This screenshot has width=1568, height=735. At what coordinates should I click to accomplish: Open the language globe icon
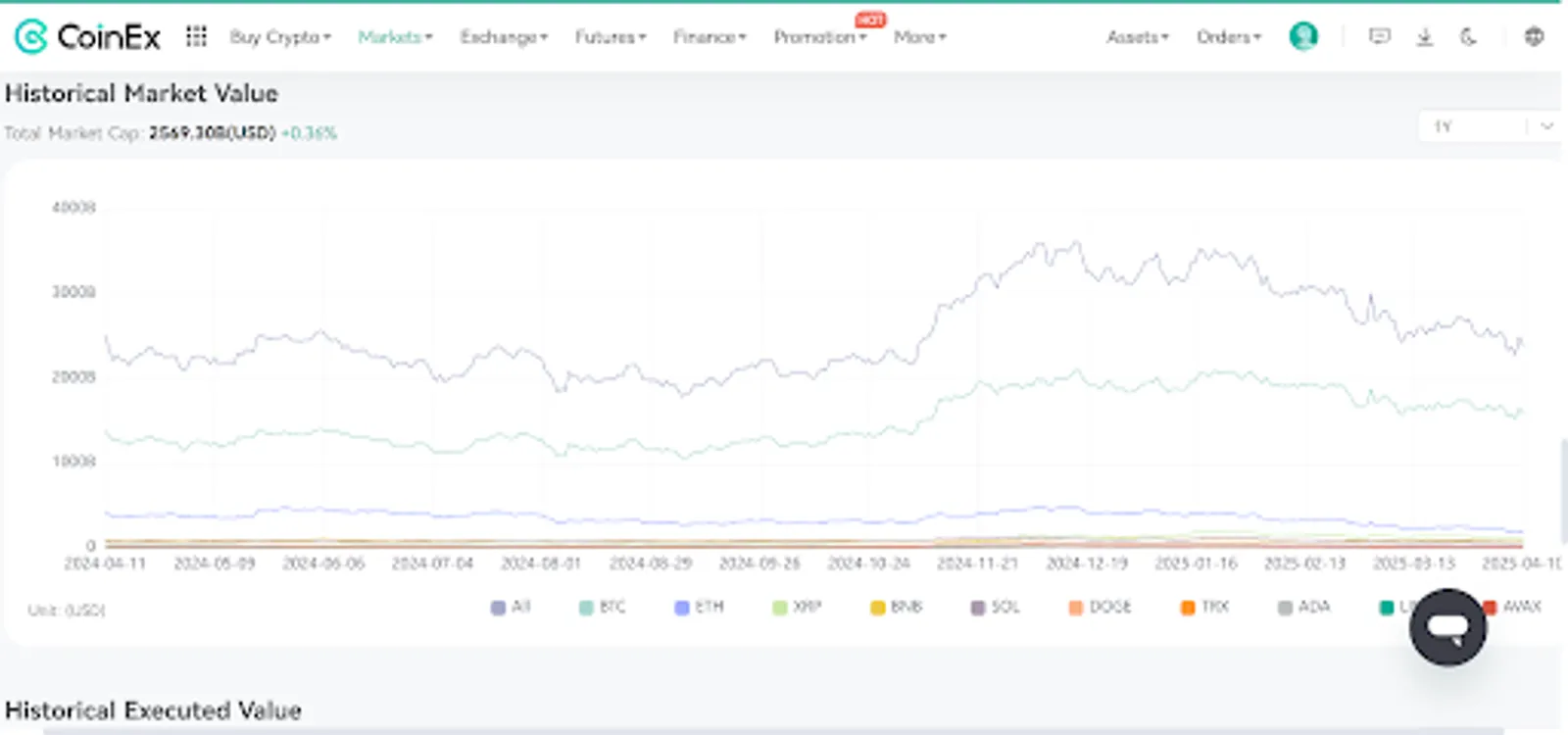click(1534, 36)
